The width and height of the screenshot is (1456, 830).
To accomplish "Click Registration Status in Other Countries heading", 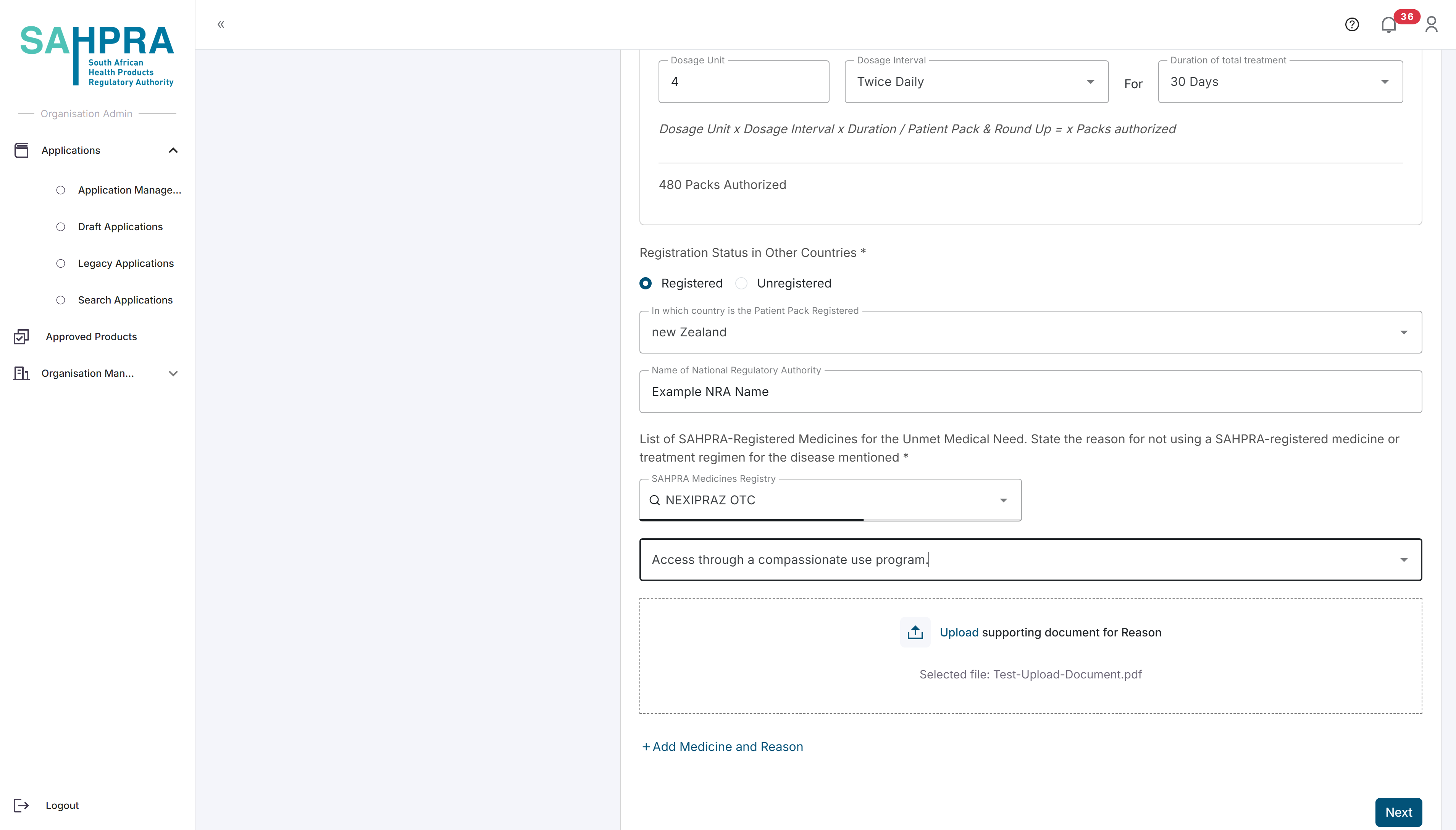I will click(x=752, y=253).
